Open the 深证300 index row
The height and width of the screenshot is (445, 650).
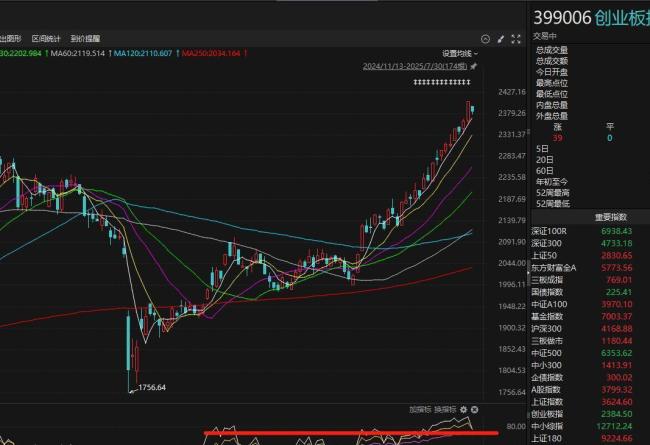click(x=590, y=243)
